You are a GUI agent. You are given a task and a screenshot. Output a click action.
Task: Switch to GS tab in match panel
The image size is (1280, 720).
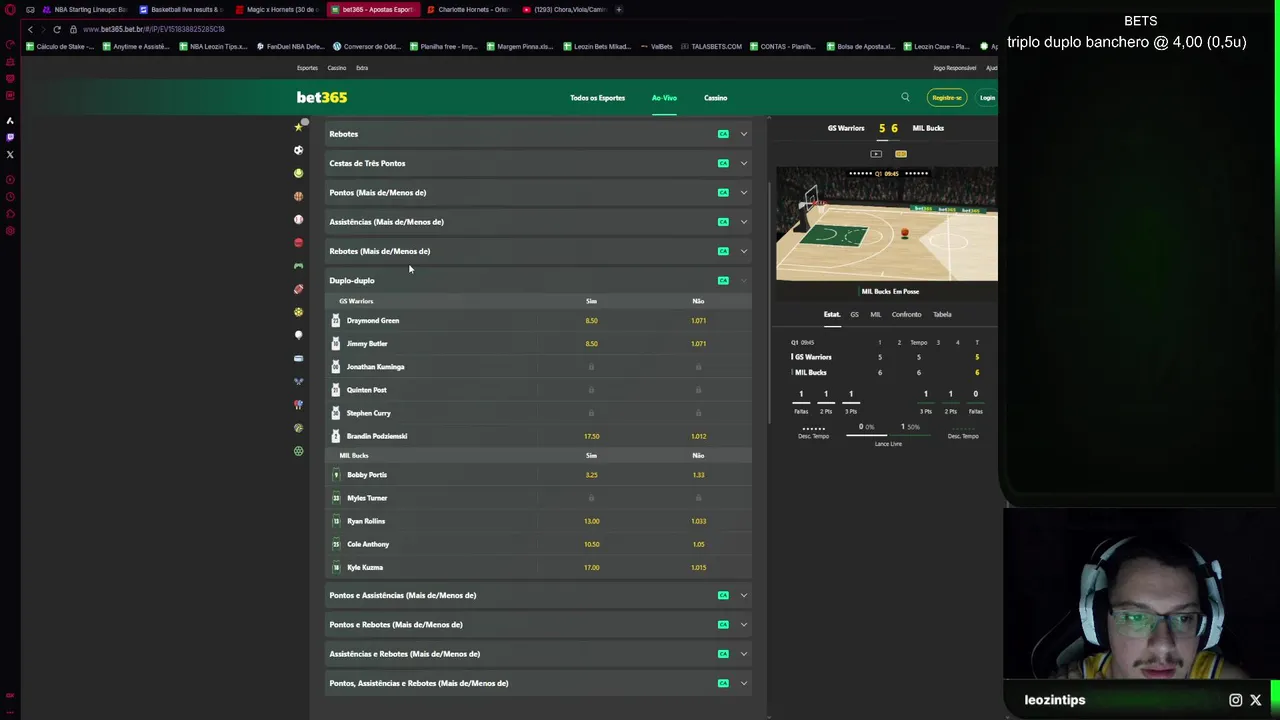[x=854, y=314]
